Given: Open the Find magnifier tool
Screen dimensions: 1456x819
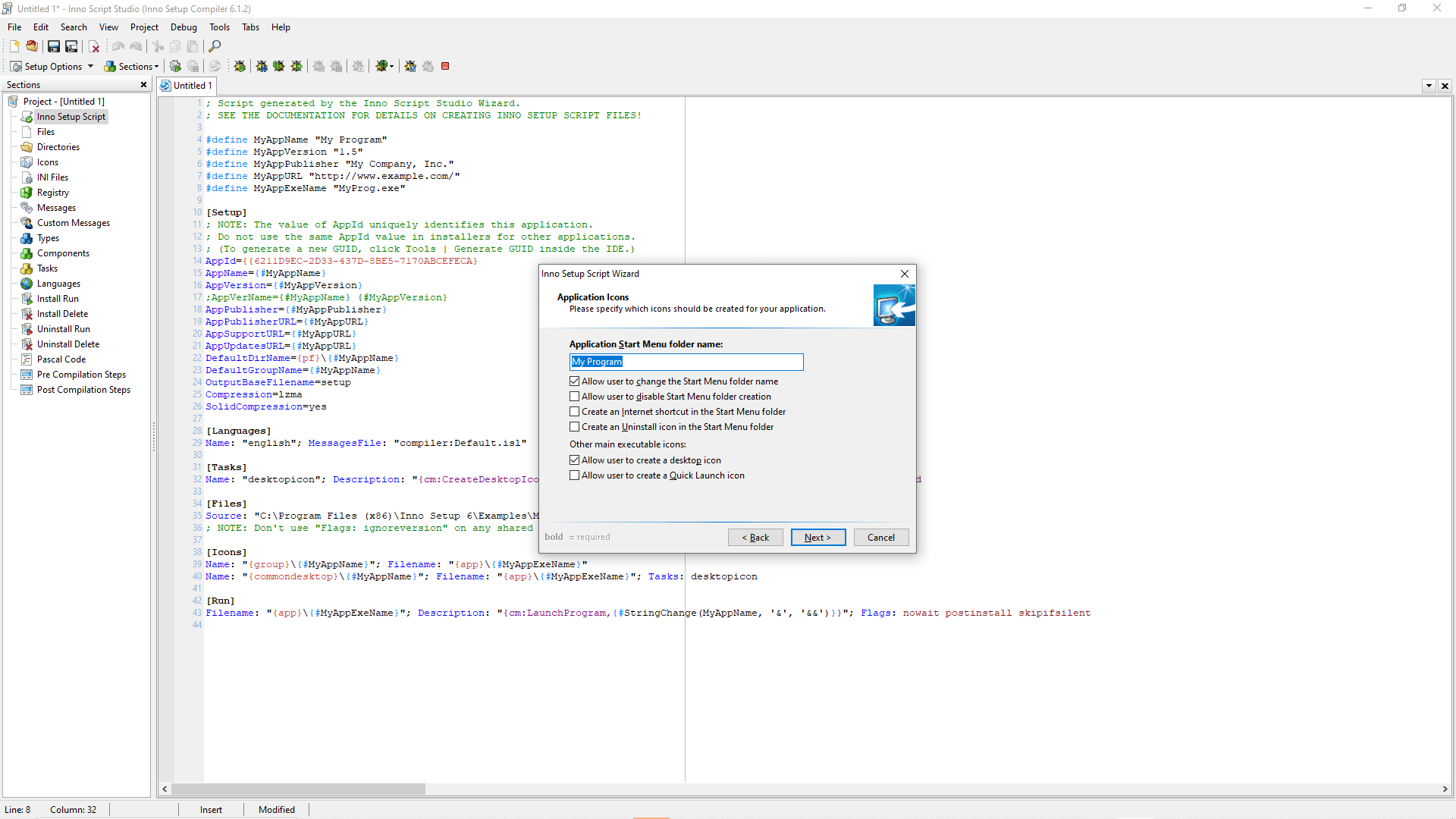Looking at the screenshot, I should 215,46.
